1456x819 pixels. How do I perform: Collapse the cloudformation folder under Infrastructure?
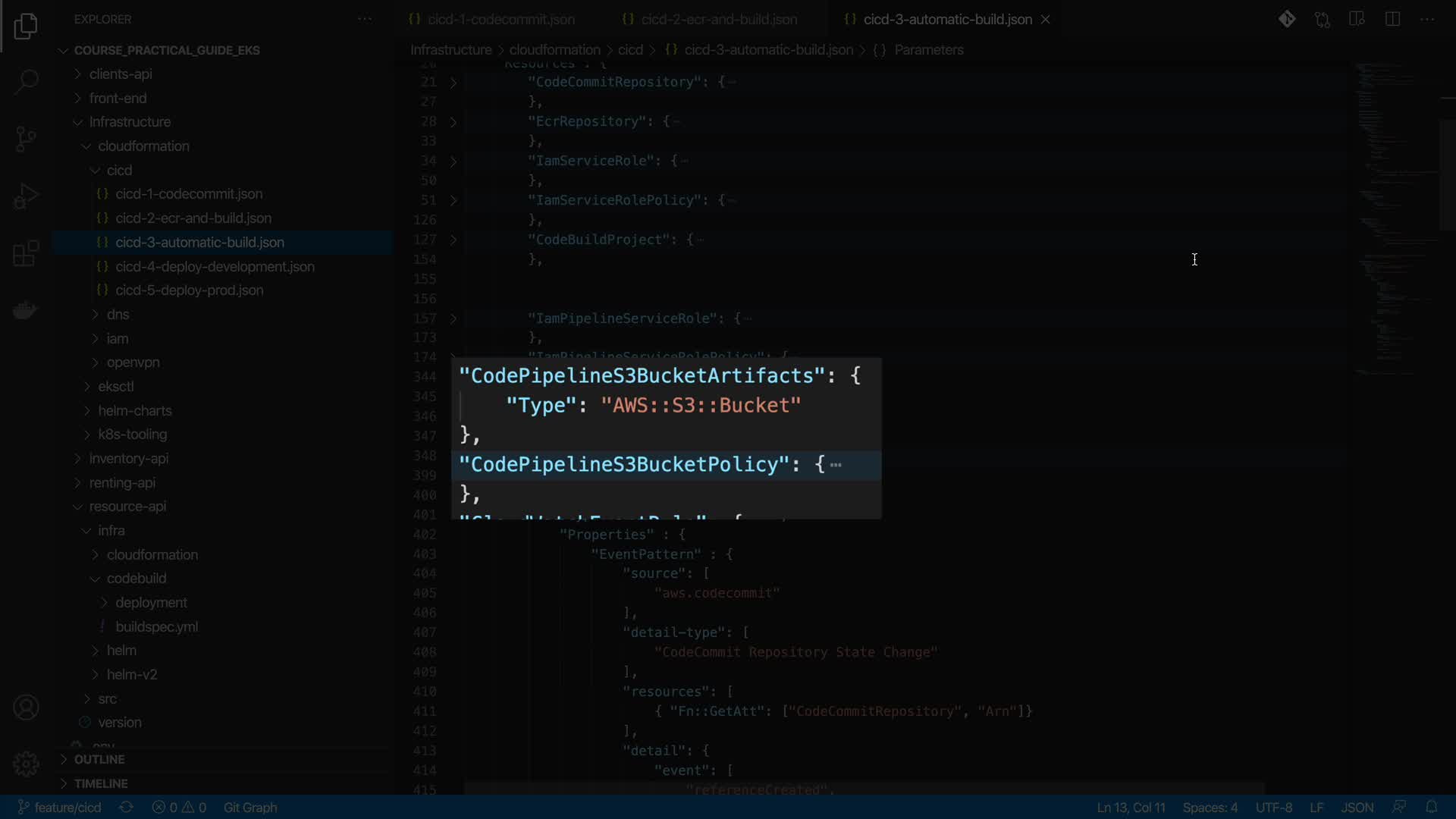click(143, 146)
